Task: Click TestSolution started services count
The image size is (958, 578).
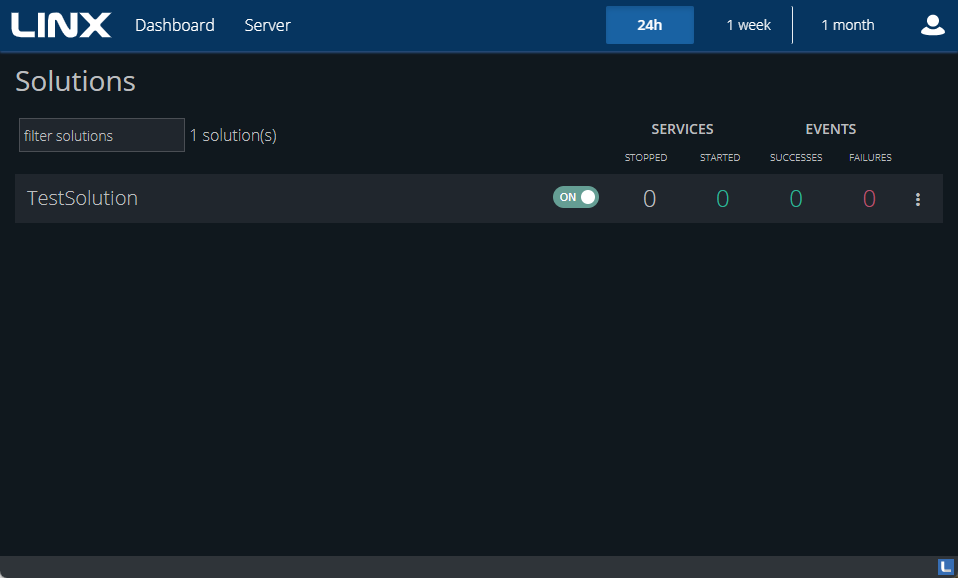Action: (x=722, y=199)
